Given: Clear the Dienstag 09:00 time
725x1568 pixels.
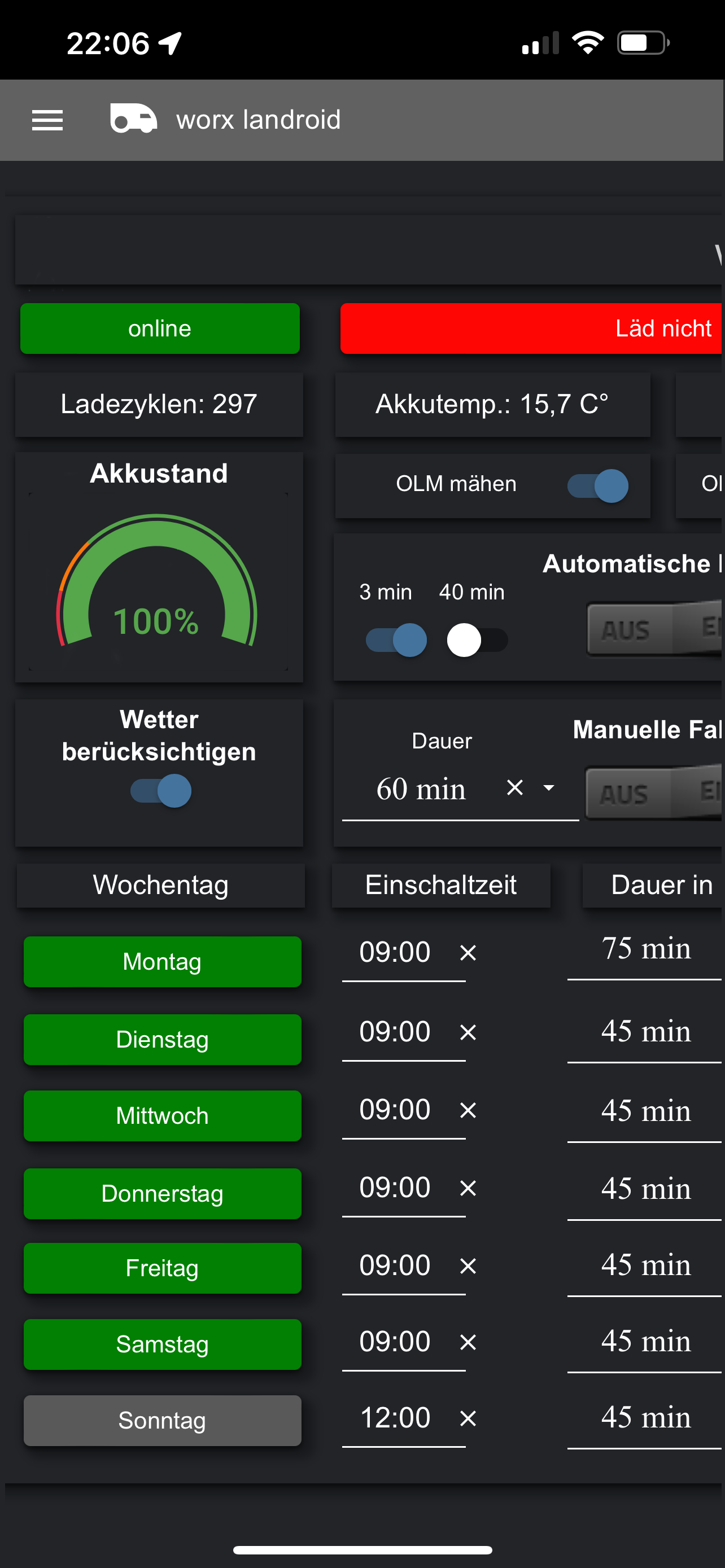Looking at the screenshot, I should pyautogui.click(x=468, y=1032).
